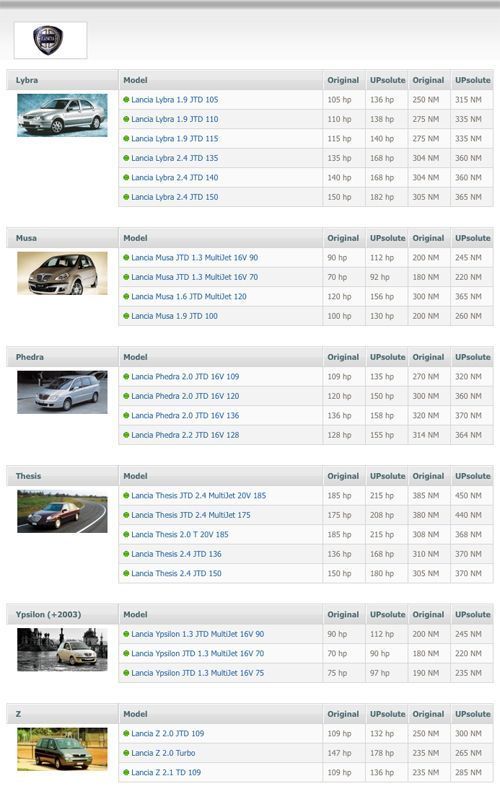Click the Lancia logo badge
The width and height of the screenshot is (500, 812).
(48, 40)
